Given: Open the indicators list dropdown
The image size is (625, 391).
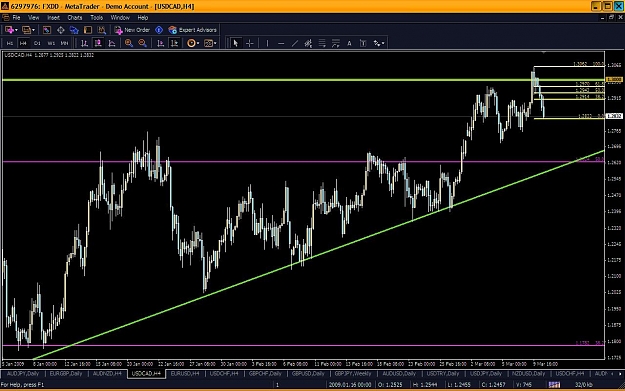Looking at the screenshot, I should (193, 43).
